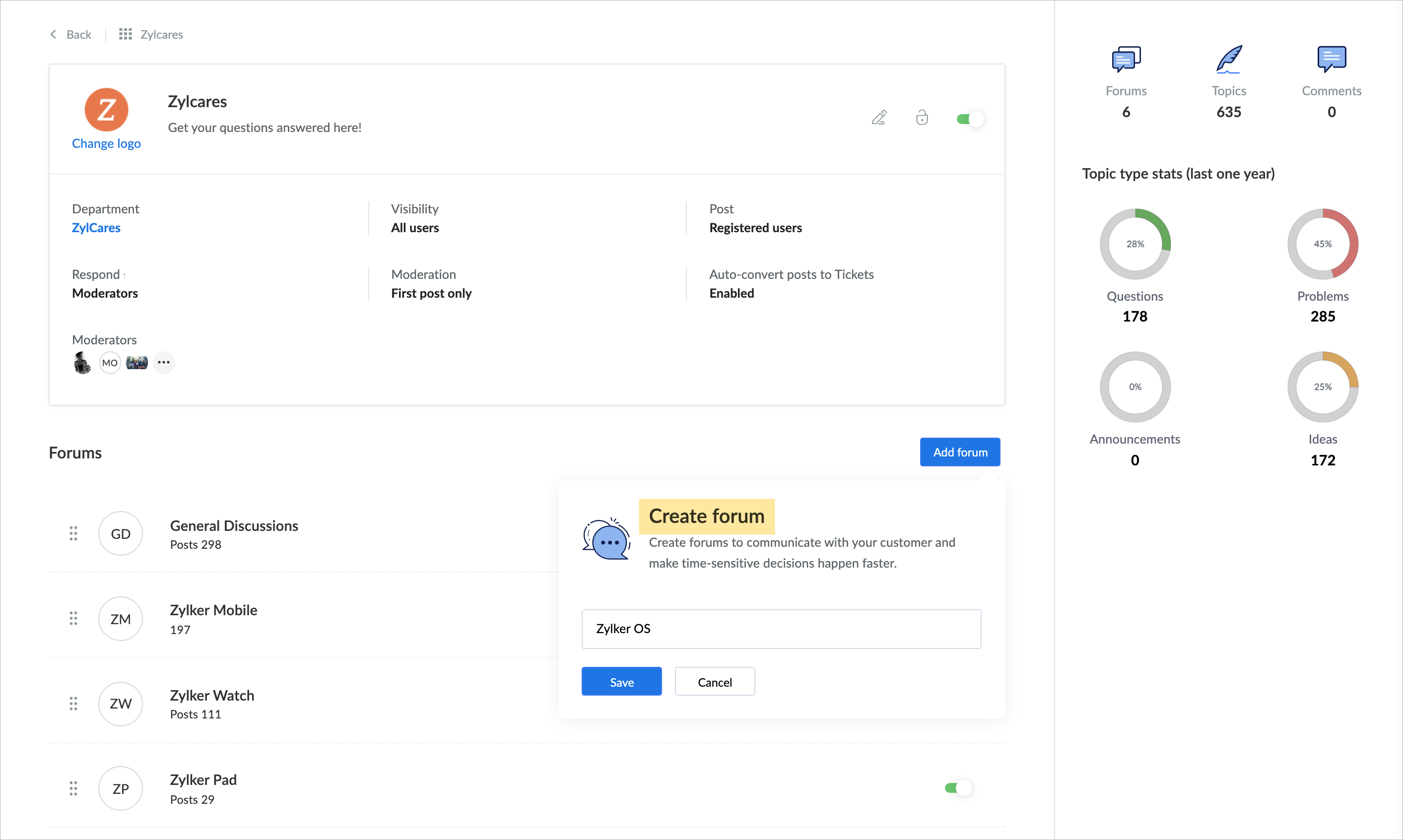Click the back arrow chevron
The image size is (1403, 840).
(x=53, y=35)
